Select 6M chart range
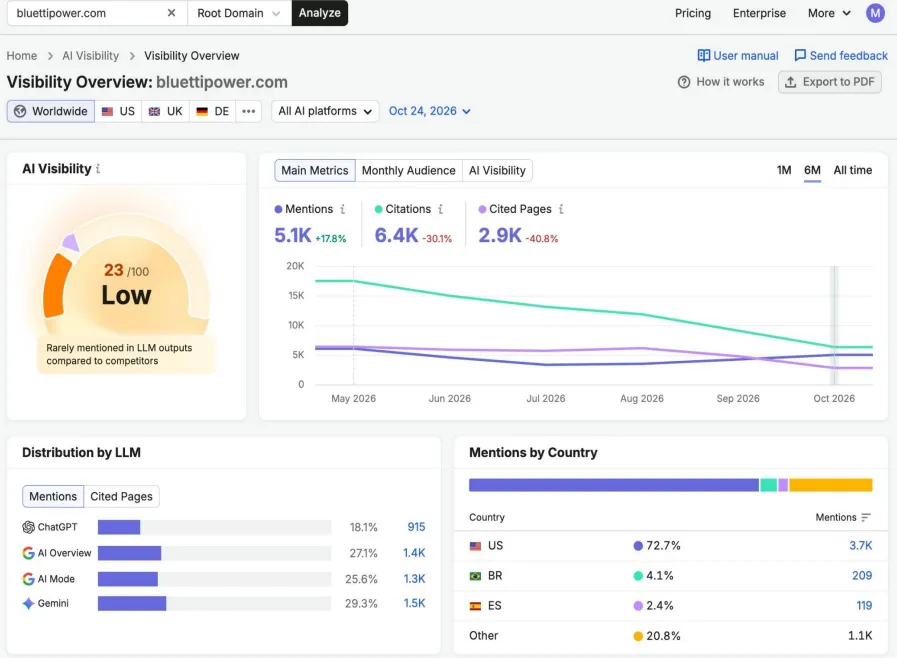Screen dimensions: 897x658 pos(812,170)
